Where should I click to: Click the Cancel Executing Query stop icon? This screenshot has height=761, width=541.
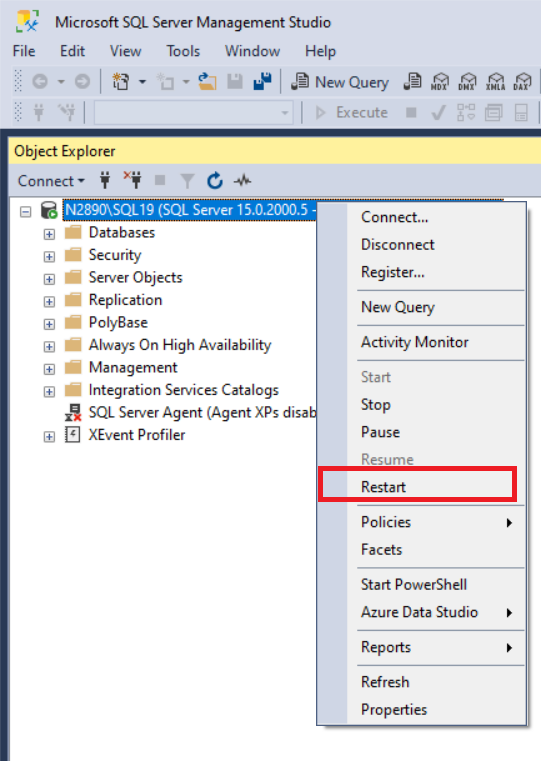tap(411, 113)
